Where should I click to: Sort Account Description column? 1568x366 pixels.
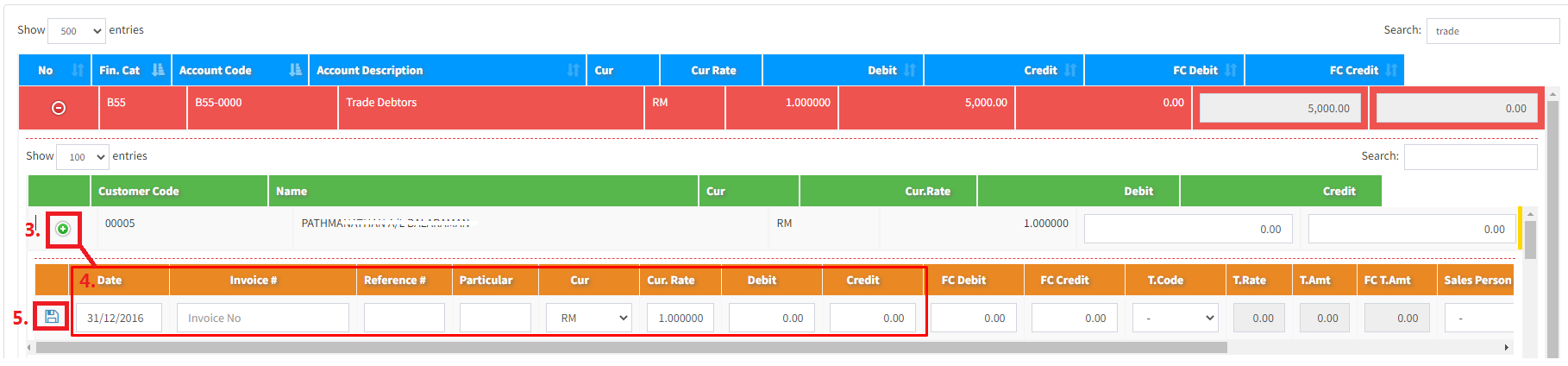(x=573, y=71)
